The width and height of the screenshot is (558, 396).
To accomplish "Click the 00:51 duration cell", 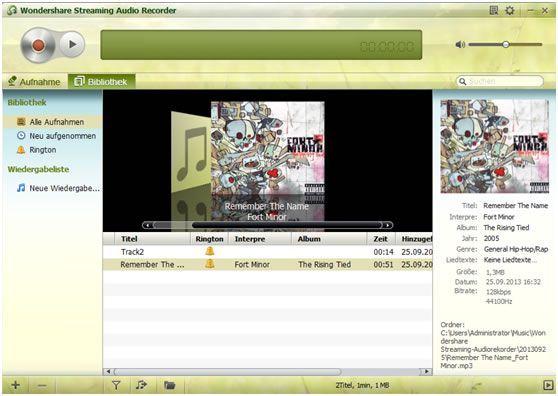I will pos(383,265).
